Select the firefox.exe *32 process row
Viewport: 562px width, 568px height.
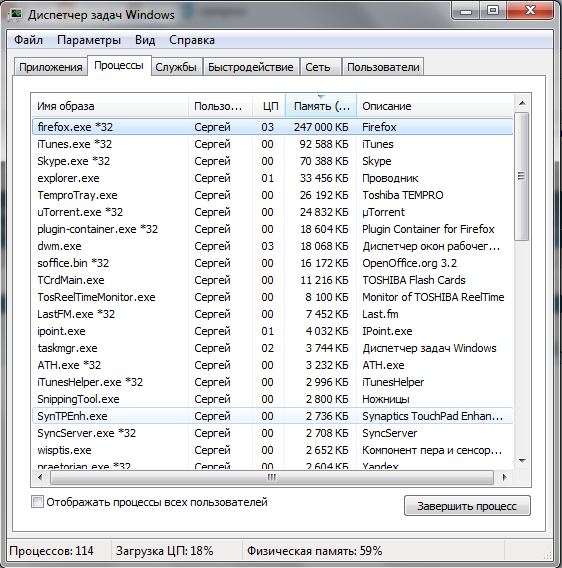tap(272, 127)
